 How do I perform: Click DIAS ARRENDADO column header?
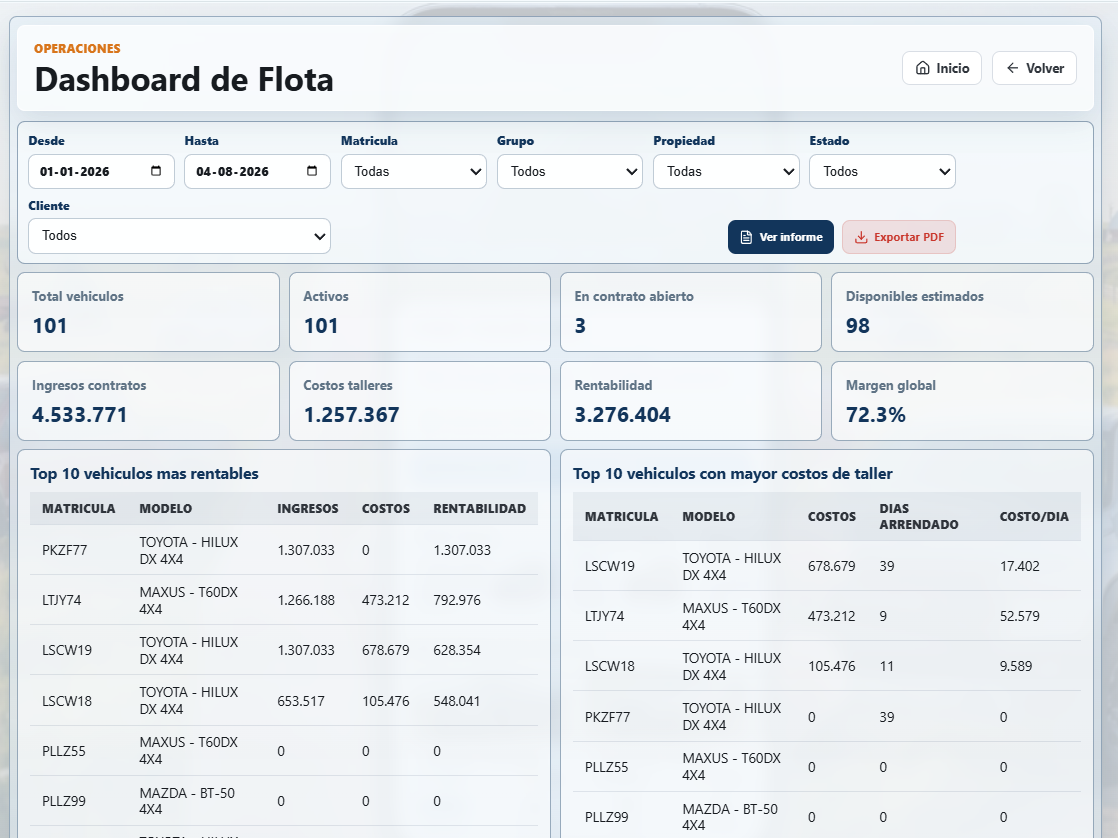coord(918,516)
